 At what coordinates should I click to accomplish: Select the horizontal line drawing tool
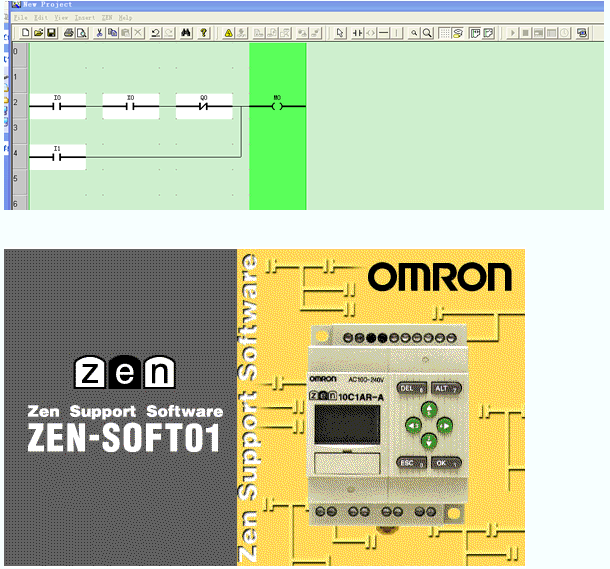tap(384, 33)
